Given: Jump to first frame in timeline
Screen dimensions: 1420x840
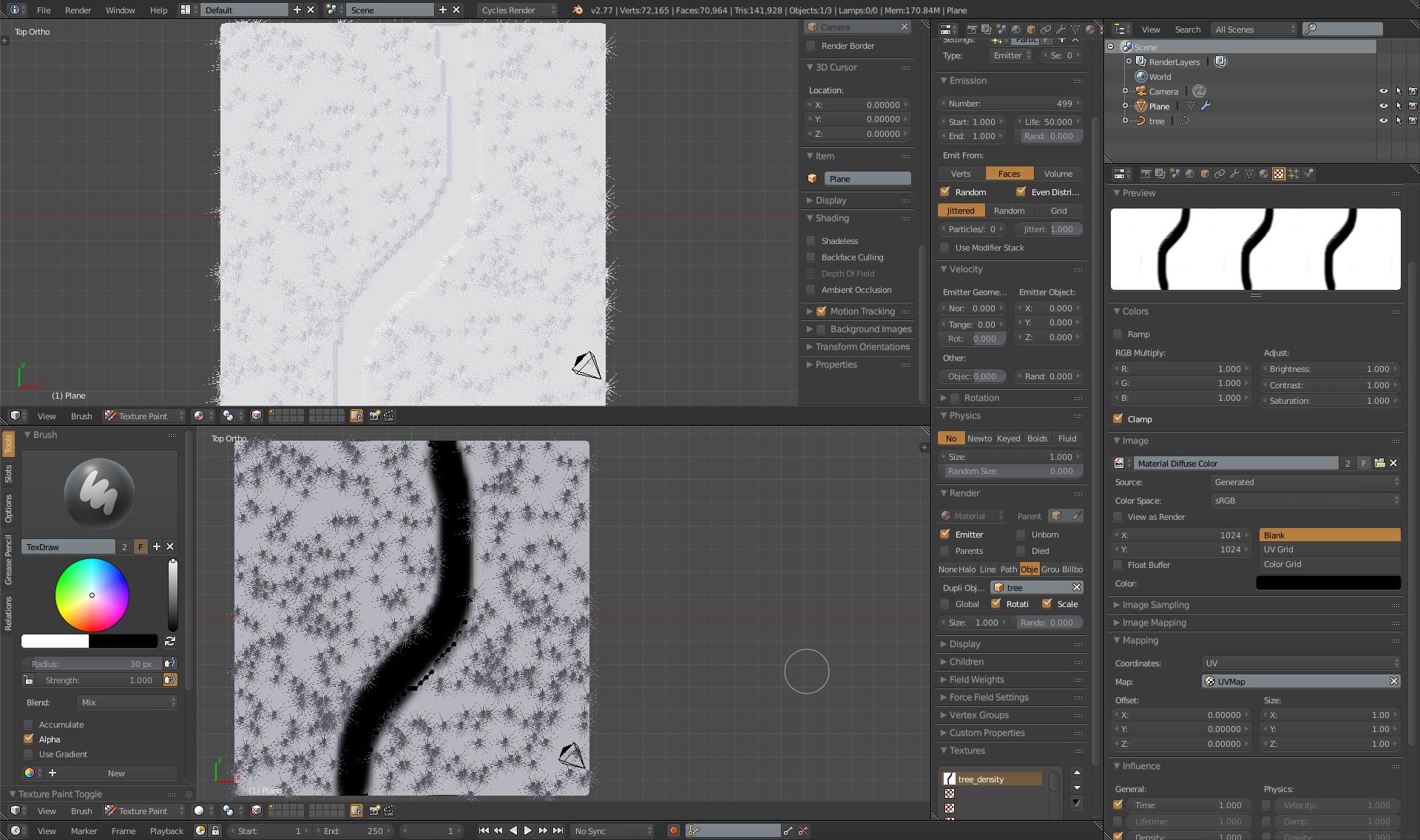Looking at the screenshot, I should [484, 830].
